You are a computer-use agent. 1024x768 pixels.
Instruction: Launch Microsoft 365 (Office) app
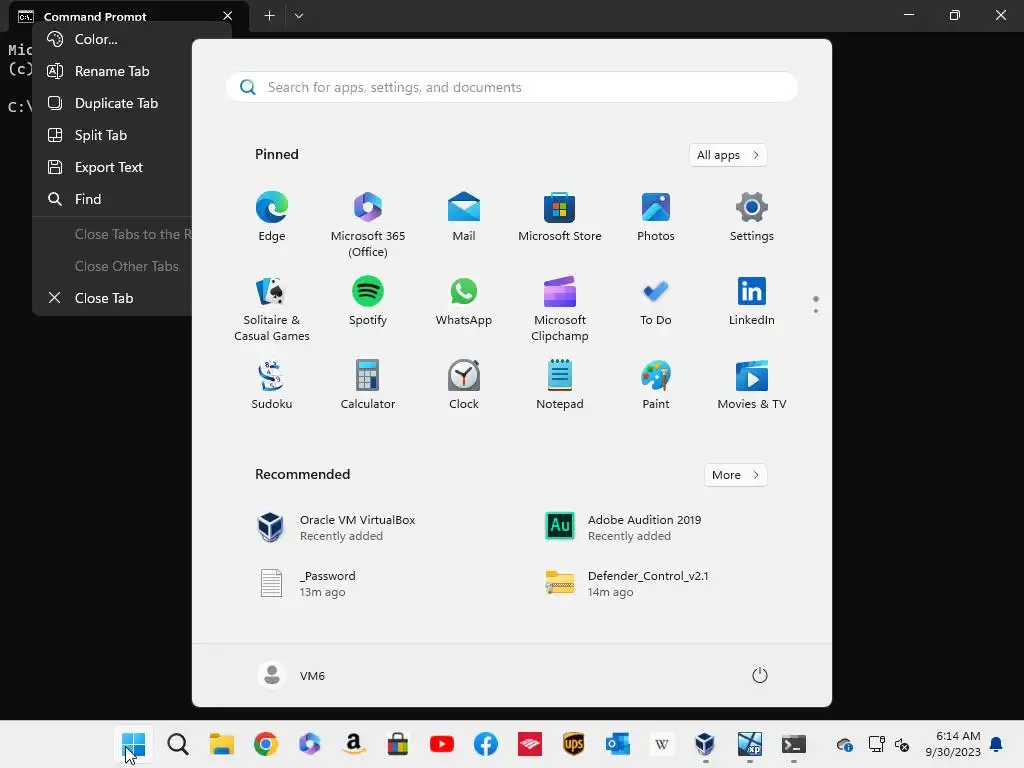[x=368, y=224]
